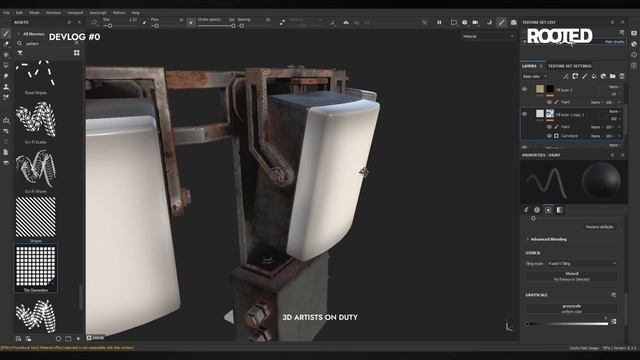
Task: Select the Polygon Fill tool in left toolbar
Action: pyautogui.click(x=6, y=65)
